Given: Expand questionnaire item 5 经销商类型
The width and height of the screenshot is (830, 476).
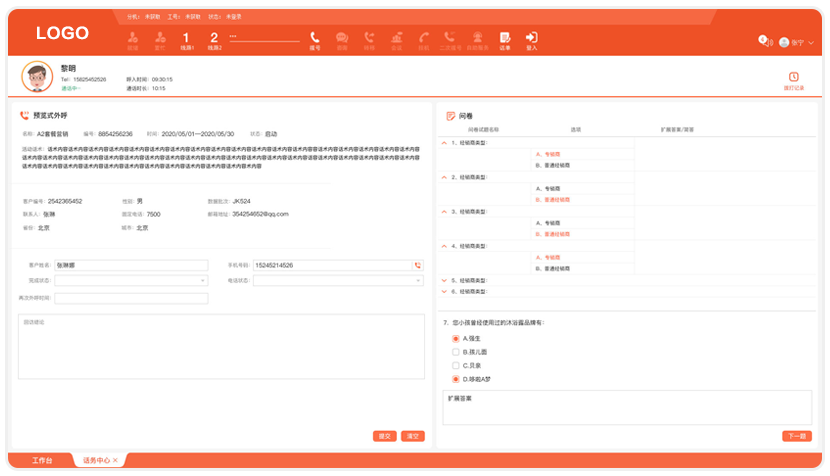Looking at the screenshot, I should [444, 280].
